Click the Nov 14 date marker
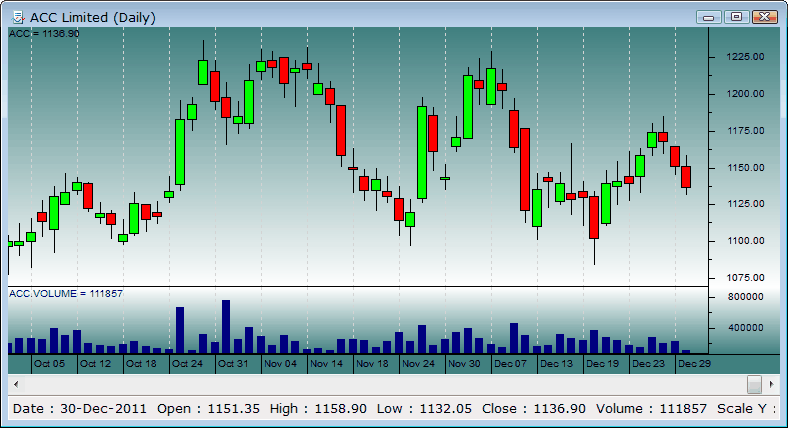Viewport: 788px width, 428px height. pyautogui.click(x=326, y=364)
